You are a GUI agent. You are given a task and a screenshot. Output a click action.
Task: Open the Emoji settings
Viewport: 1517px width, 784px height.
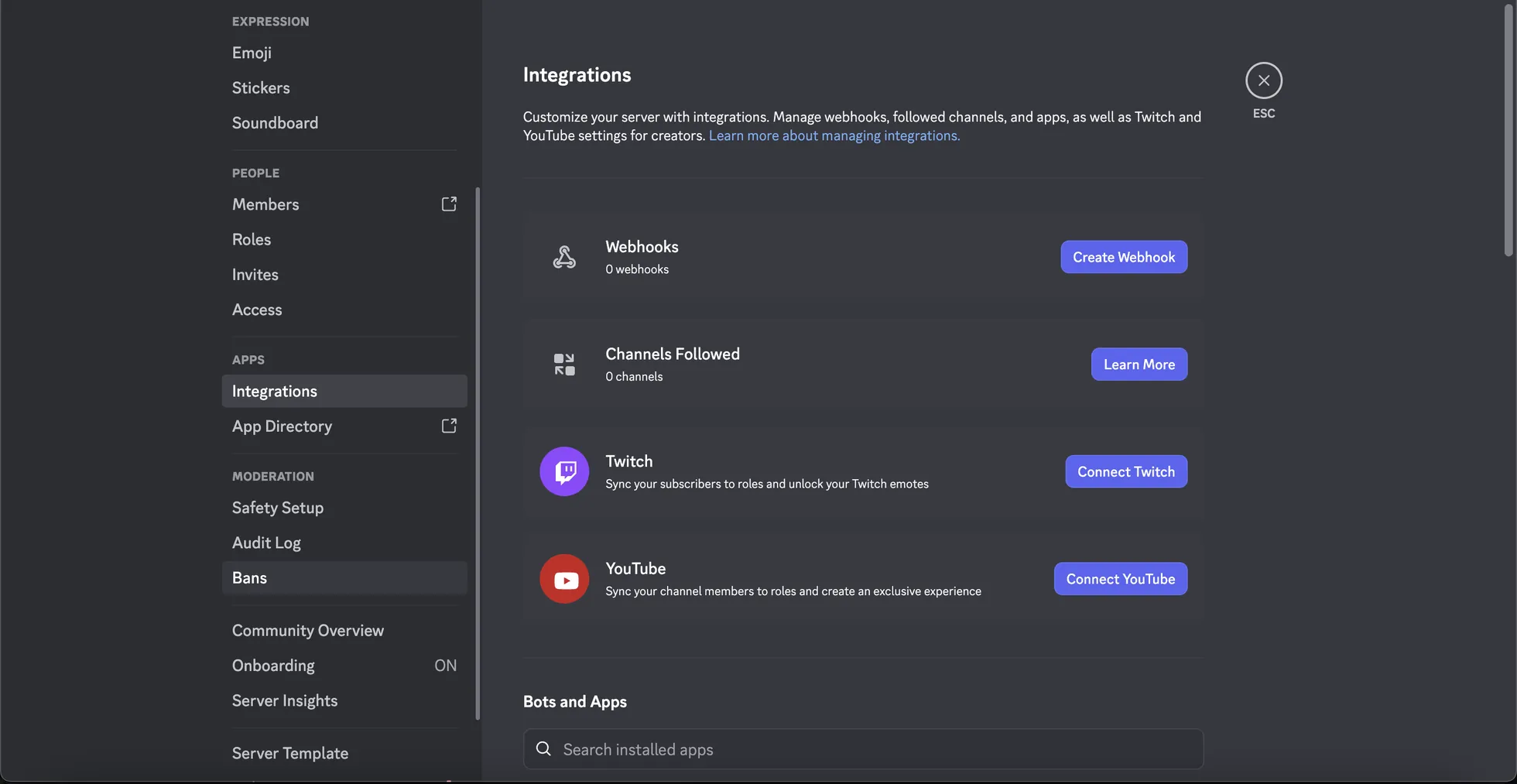tap(344, 53)
